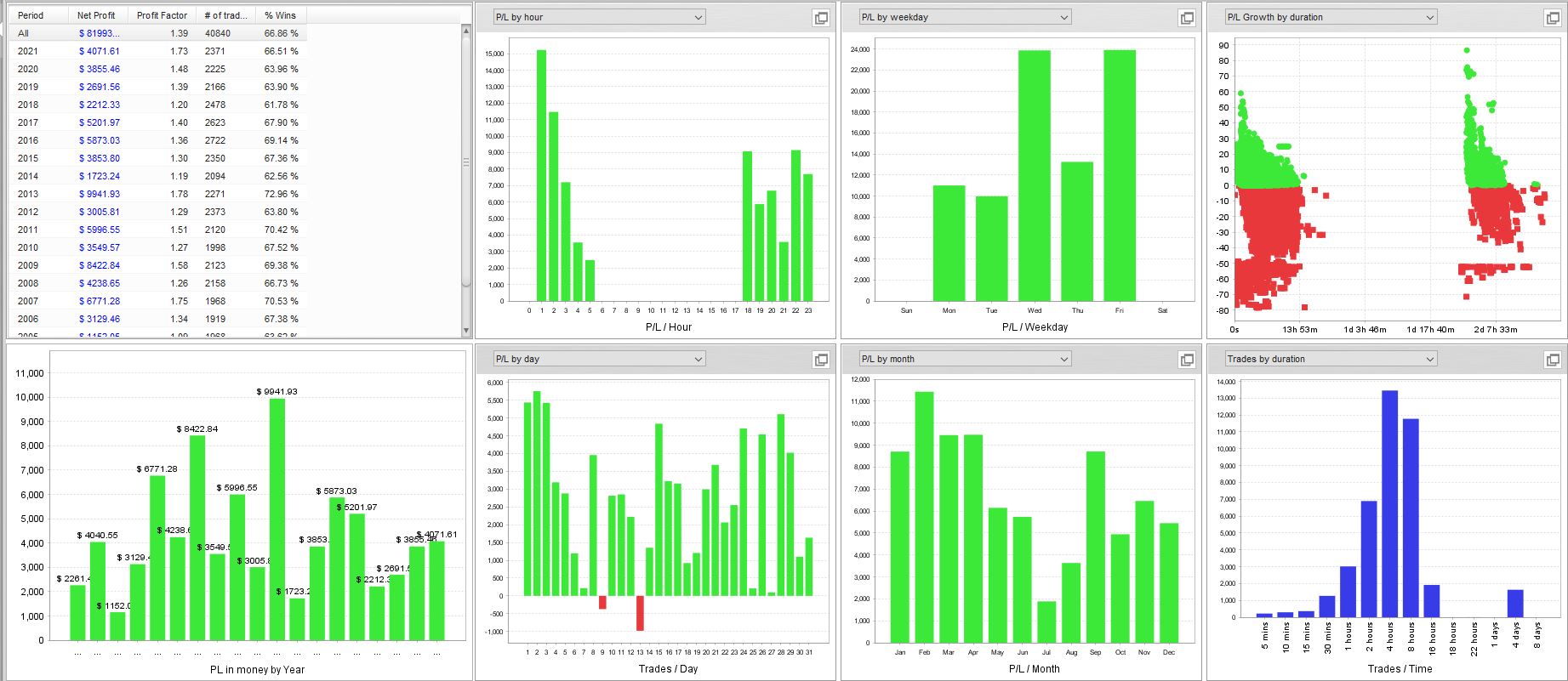Image resolution: width=1568 pixels, height=681 pixels.
Task: Pop out the P/L by hour chart
Action: [821, 18]
